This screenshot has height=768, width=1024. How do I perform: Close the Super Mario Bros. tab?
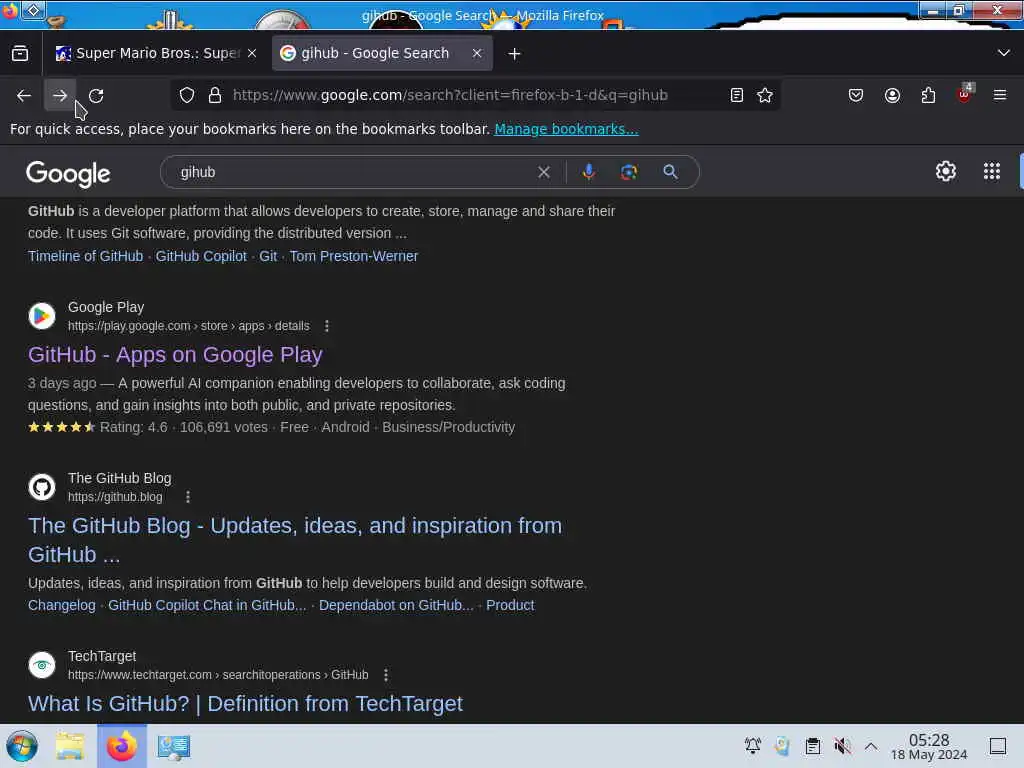(252, 54)
